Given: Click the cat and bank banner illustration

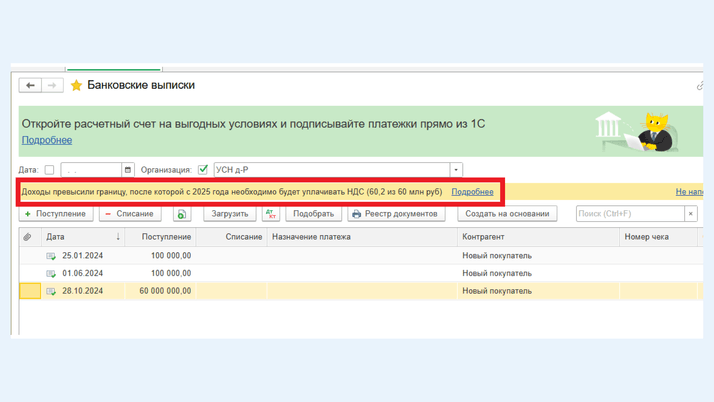Looking at the screenshot, I should pos(638,132).
